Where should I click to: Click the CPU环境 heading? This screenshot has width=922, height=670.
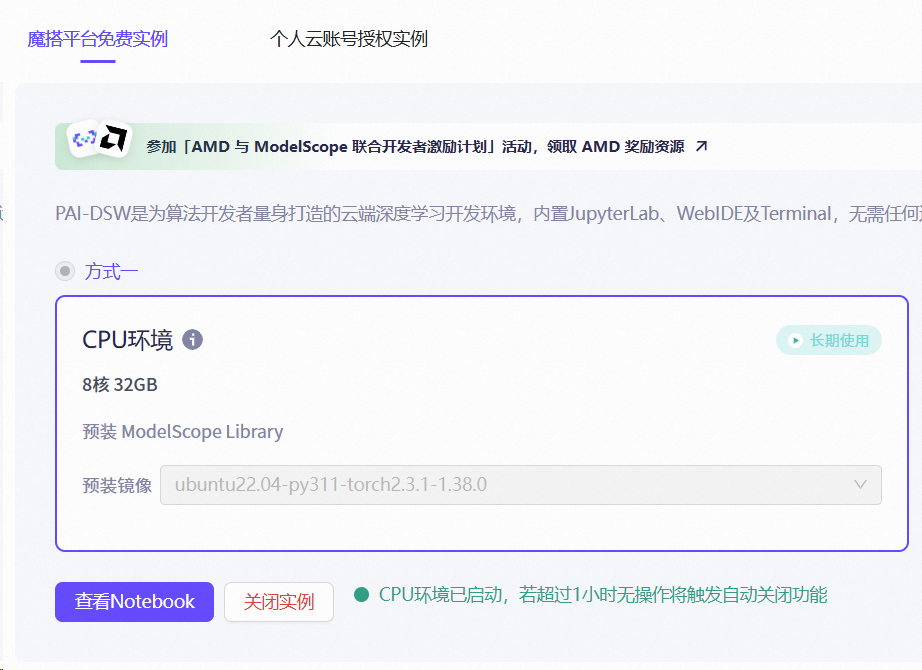[128, 340]
